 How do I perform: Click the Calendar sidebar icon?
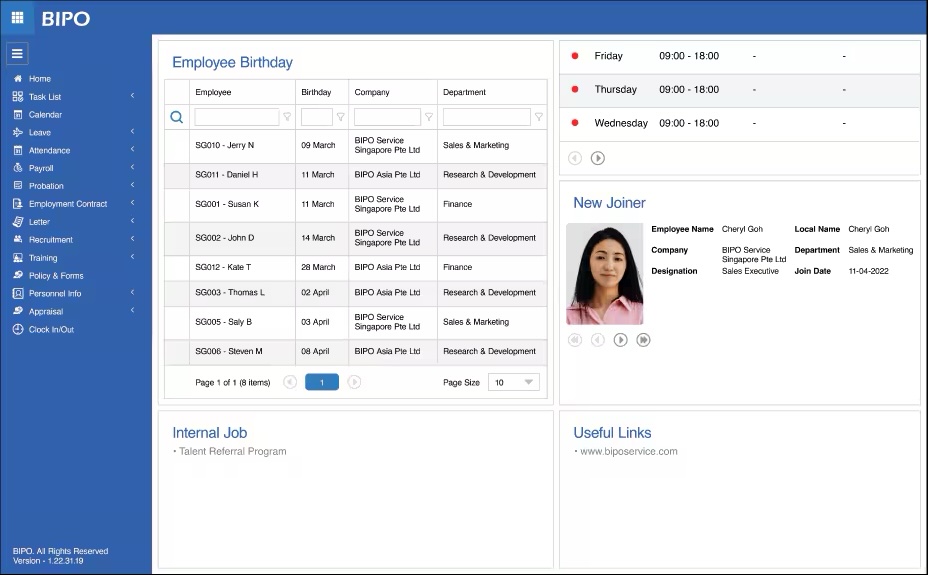(18, 114)
